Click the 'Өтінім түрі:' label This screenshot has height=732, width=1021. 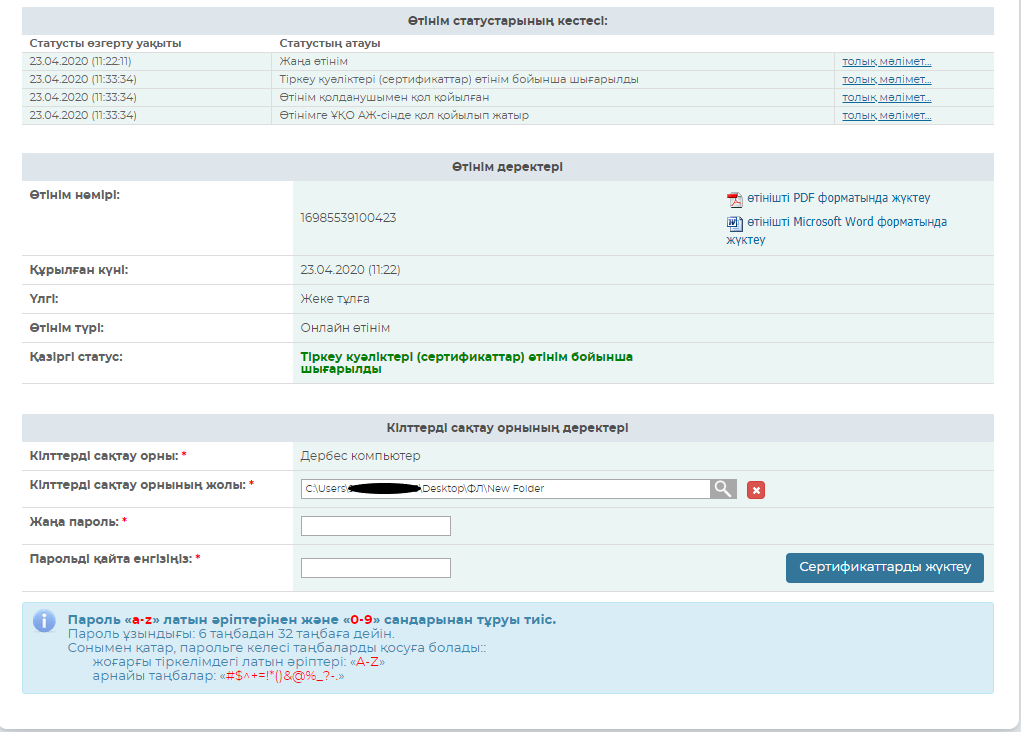pos(66,328)
